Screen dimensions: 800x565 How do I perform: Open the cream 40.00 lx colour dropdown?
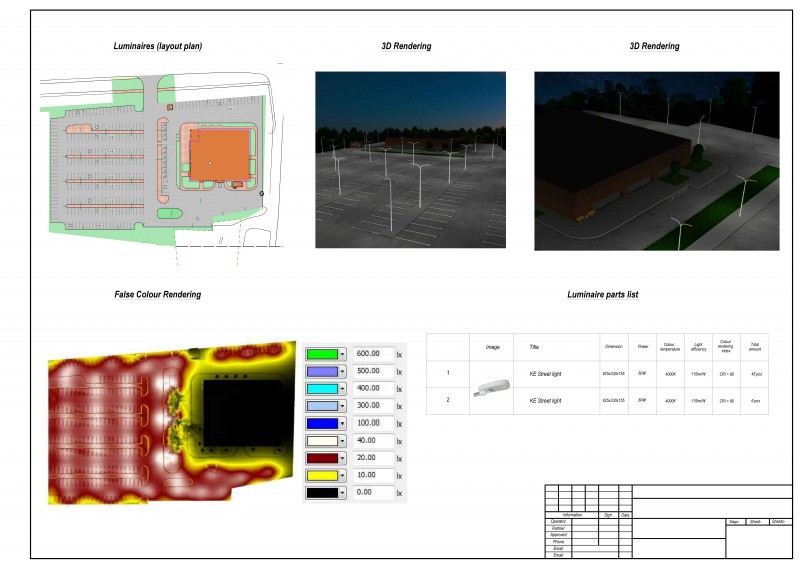[342, 441]
